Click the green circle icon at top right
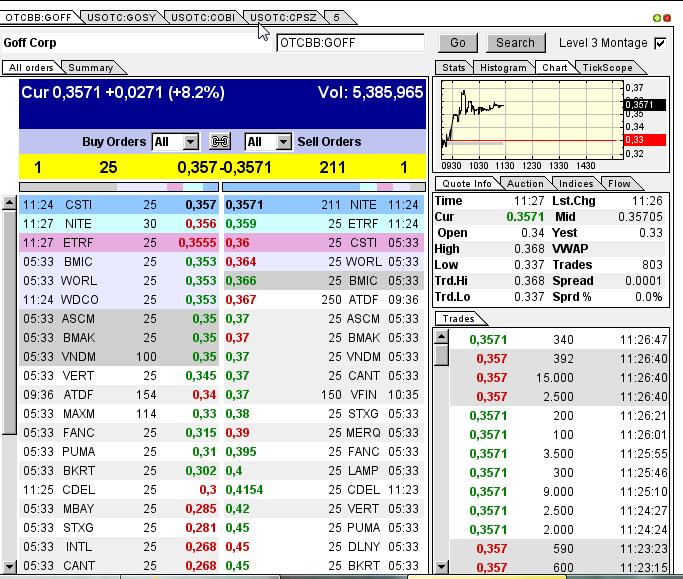This screenshot has width=683, height=579. (x=657, y=18)
